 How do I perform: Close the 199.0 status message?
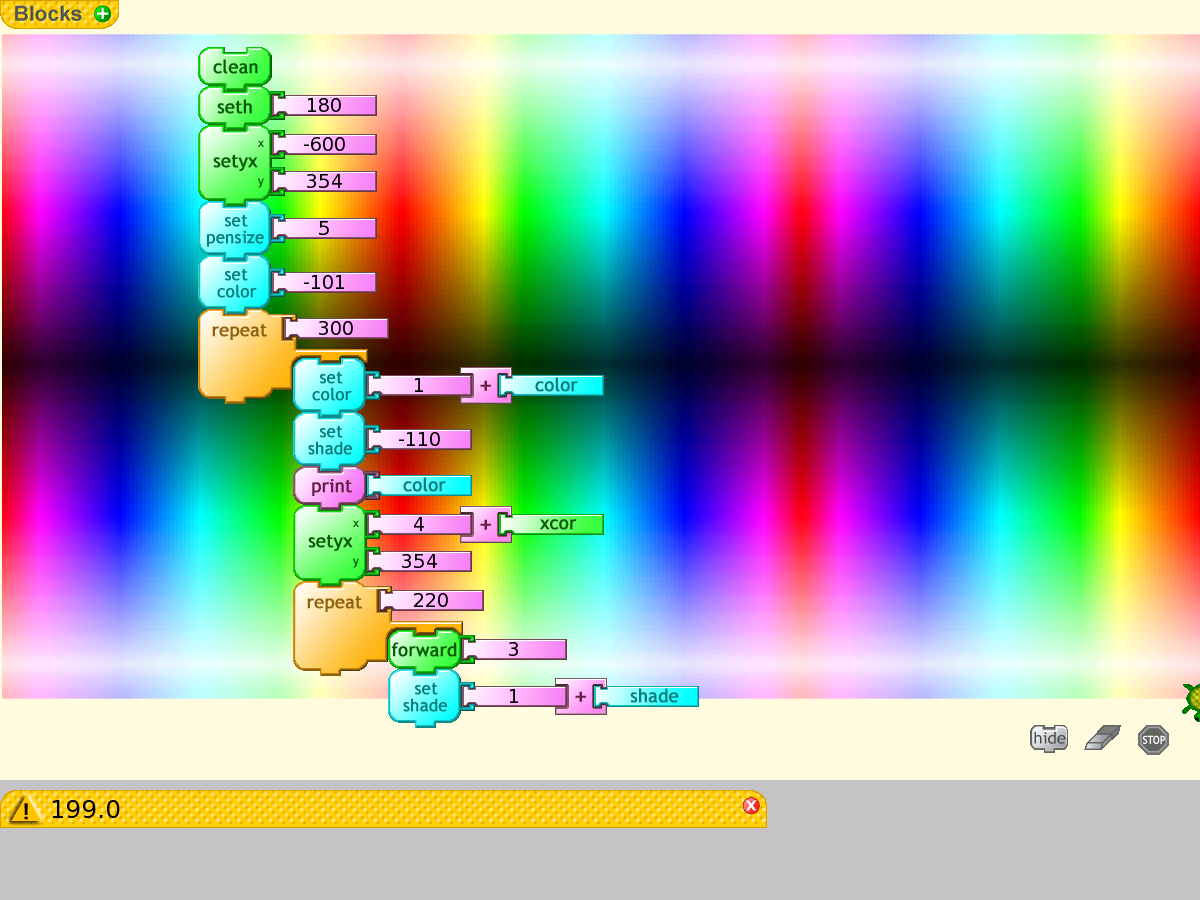751,806
